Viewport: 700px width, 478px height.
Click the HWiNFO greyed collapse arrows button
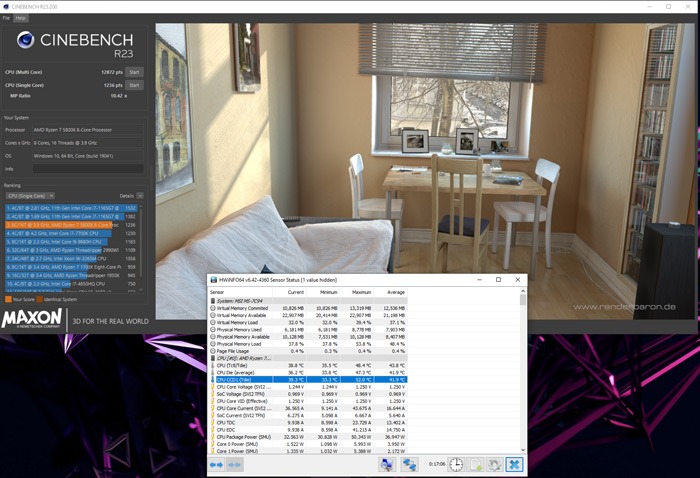234,465
